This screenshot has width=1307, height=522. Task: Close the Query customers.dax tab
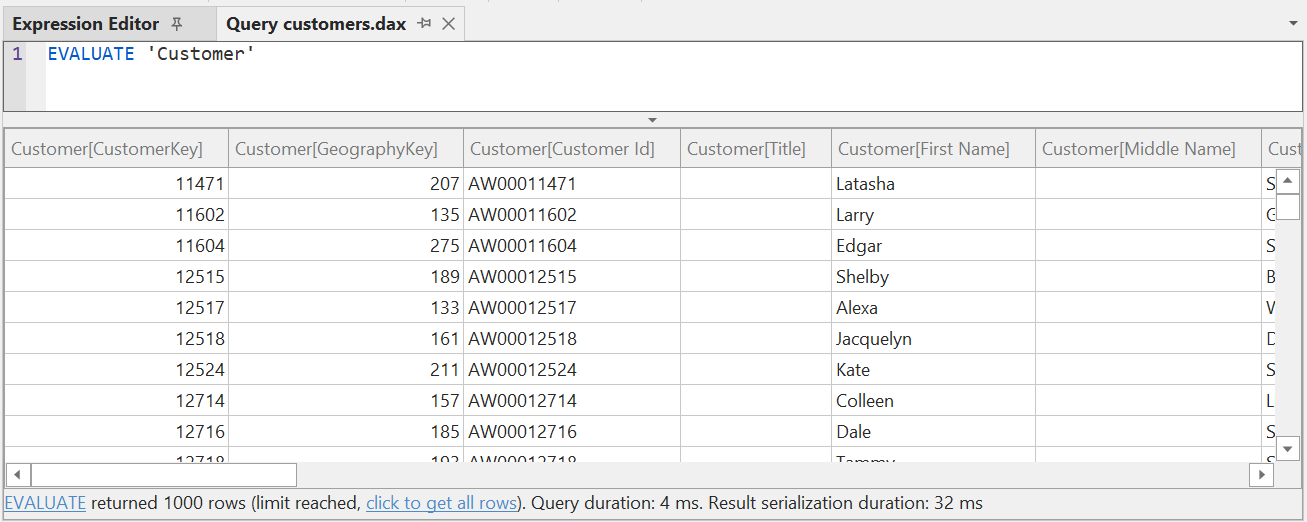(x=449, y=24)
